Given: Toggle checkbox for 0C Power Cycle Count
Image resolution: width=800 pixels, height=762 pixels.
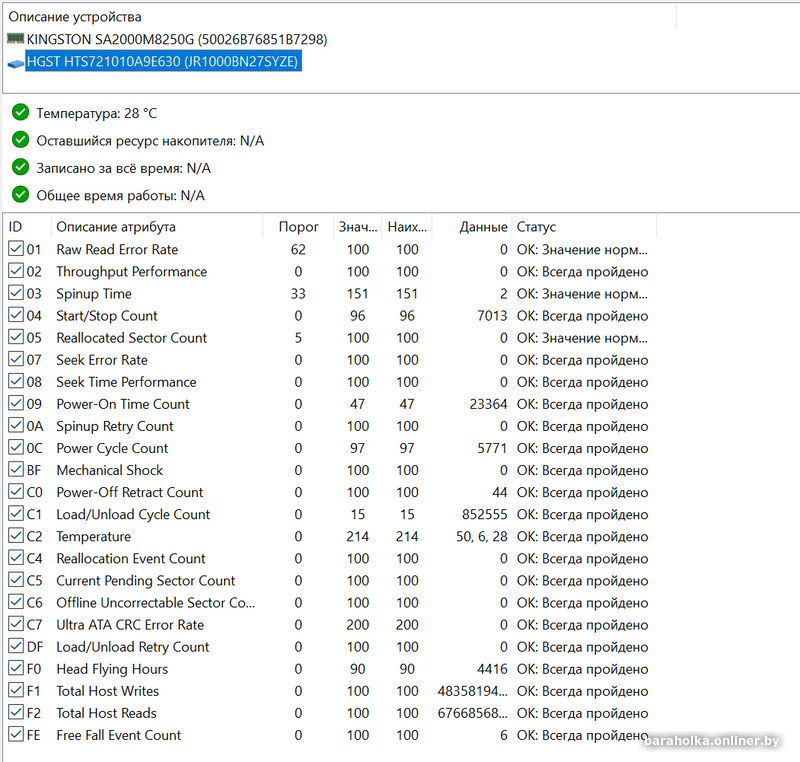Looking at the screenshot, I should tap(16, 447).
